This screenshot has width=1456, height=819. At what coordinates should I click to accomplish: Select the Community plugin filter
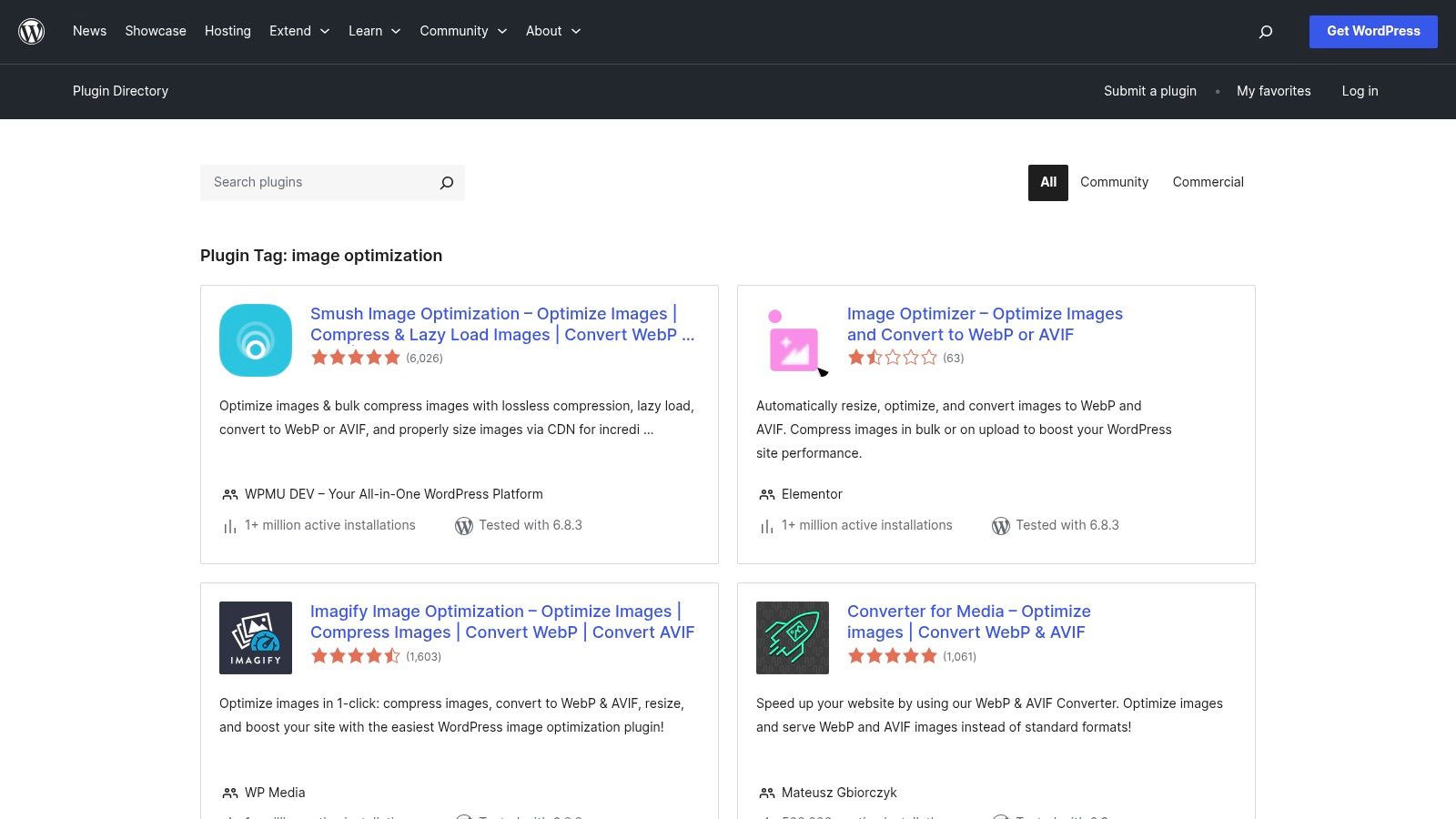pyautogui.click(x=1114, y=182)
